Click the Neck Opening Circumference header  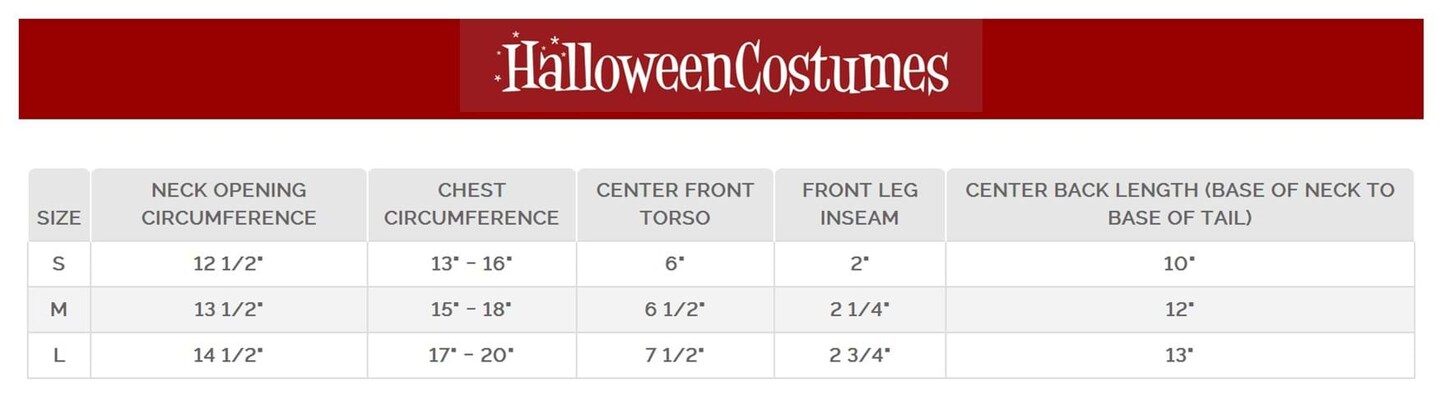[x=229, y=204]
